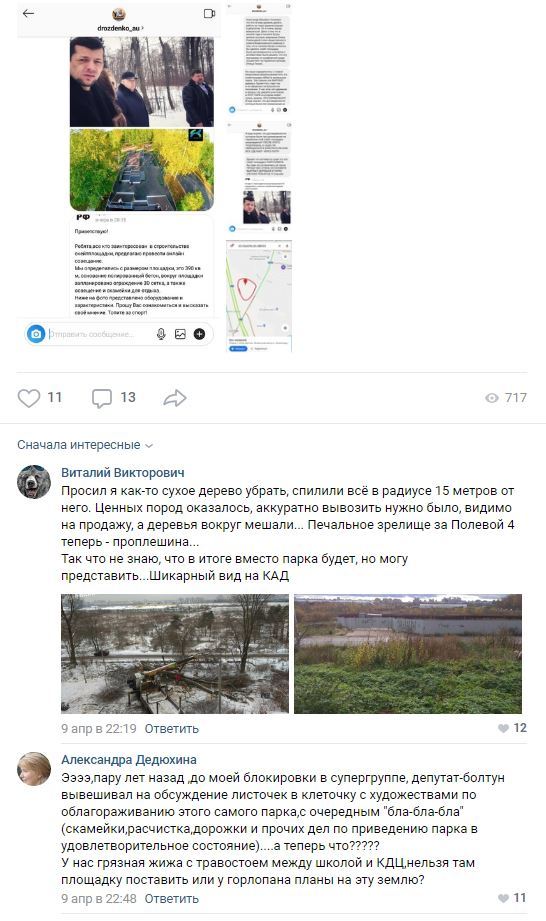
Task: Click the image gallery icon in the message bar
Action: point(180,334)
